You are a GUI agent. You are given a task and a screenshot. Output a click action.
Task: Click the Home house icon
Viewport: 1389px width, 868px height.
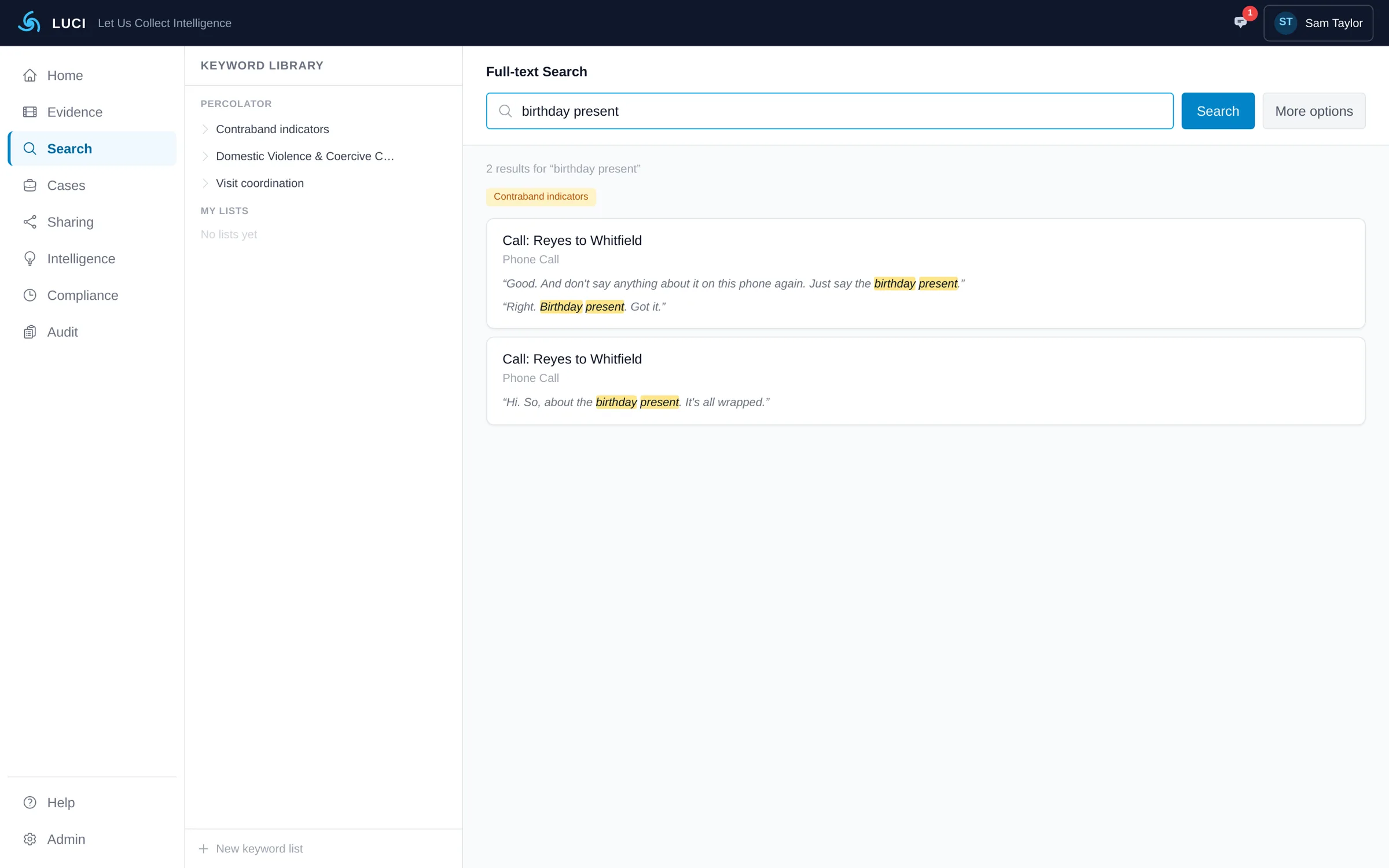coord(30,75)
